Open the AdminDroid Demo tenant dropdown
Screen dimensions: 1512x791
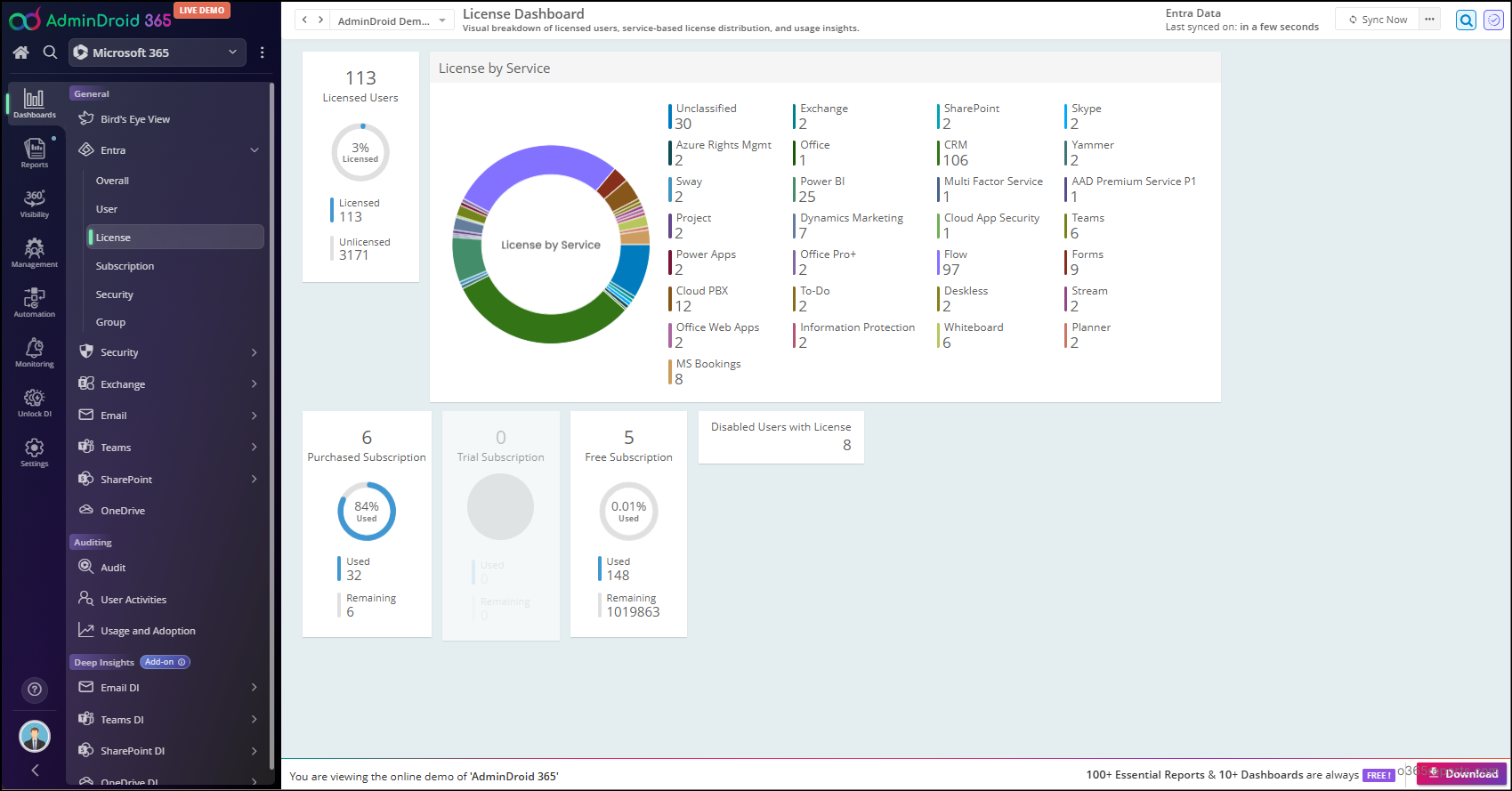click(x=392, y=20)
